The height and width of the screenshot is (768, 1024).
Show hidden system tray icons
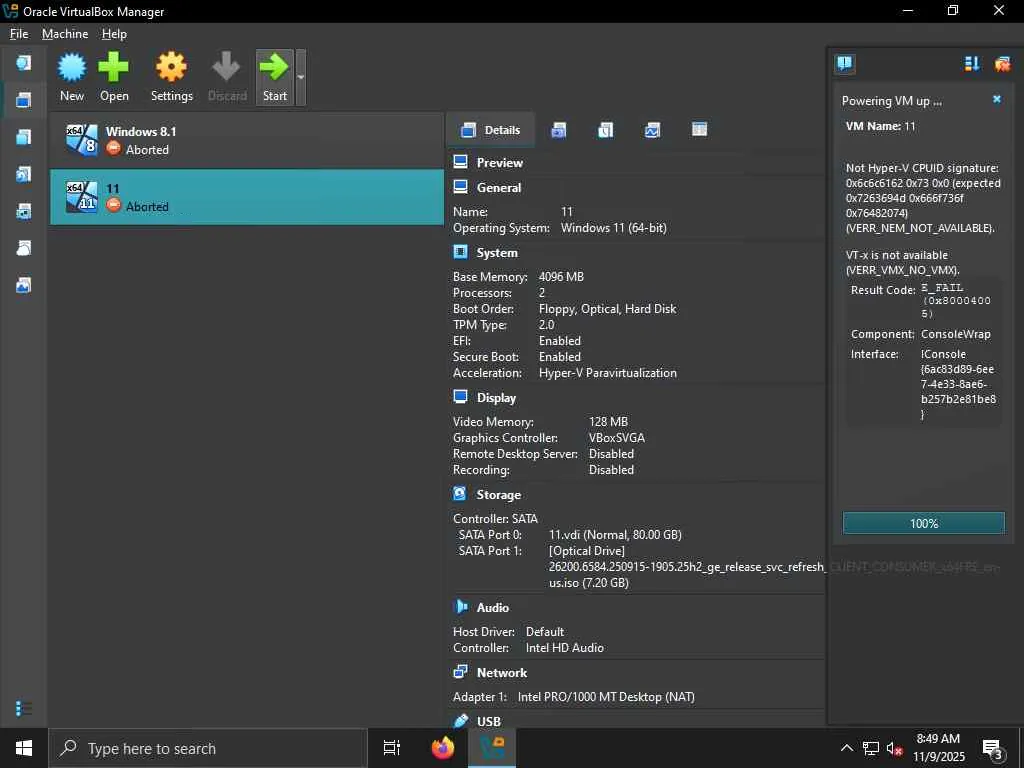[846, 748]
